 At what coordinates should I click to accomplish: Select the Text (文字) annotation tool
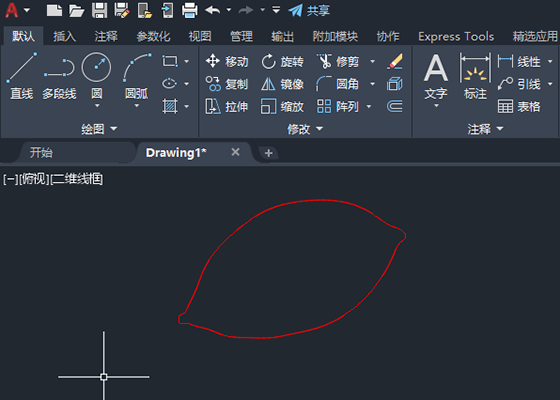pos(436,76)
